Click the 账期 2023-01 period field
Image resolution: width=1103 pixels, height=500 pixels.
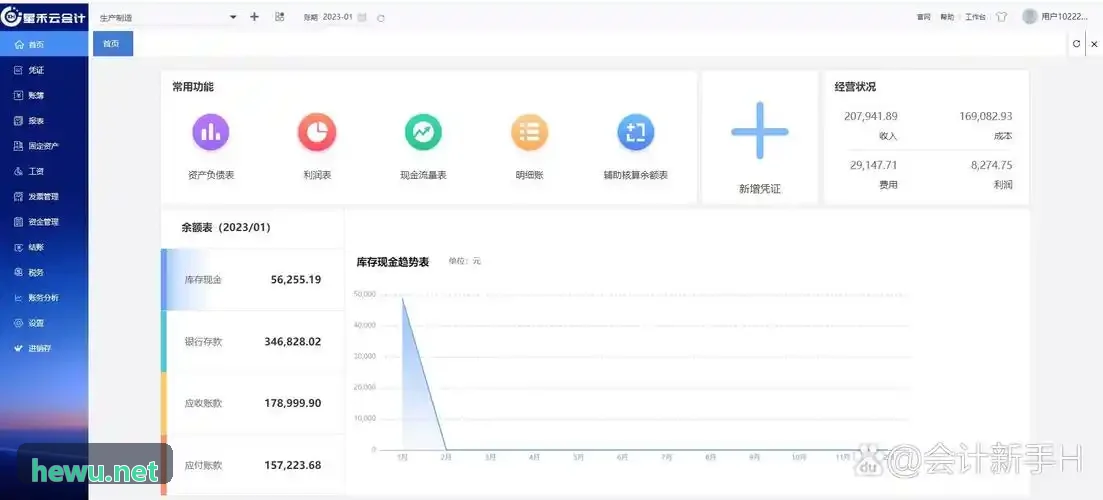click(x=336, y=17)
